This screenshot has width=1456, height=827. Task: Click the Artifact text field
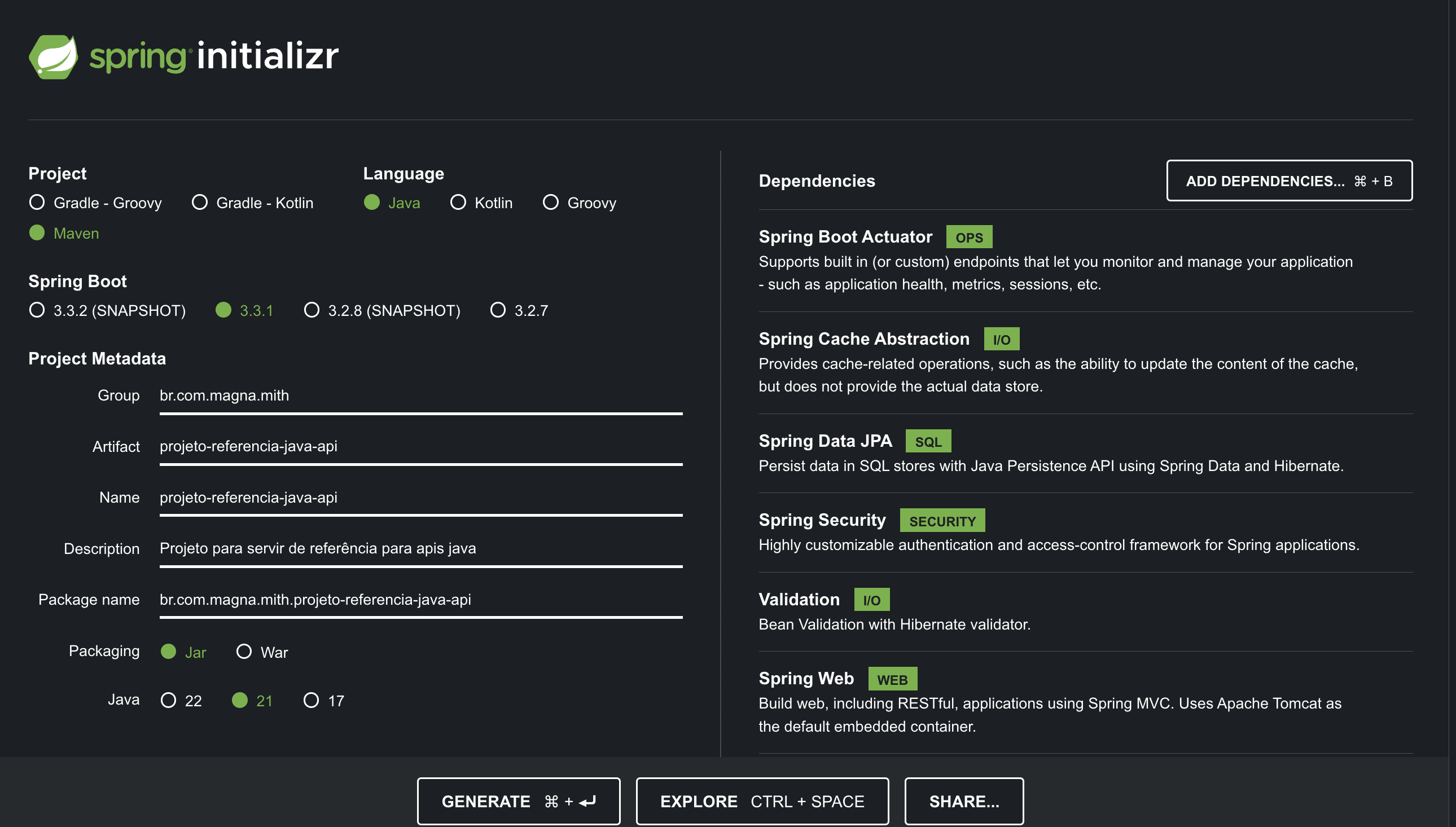click(420, 446)
